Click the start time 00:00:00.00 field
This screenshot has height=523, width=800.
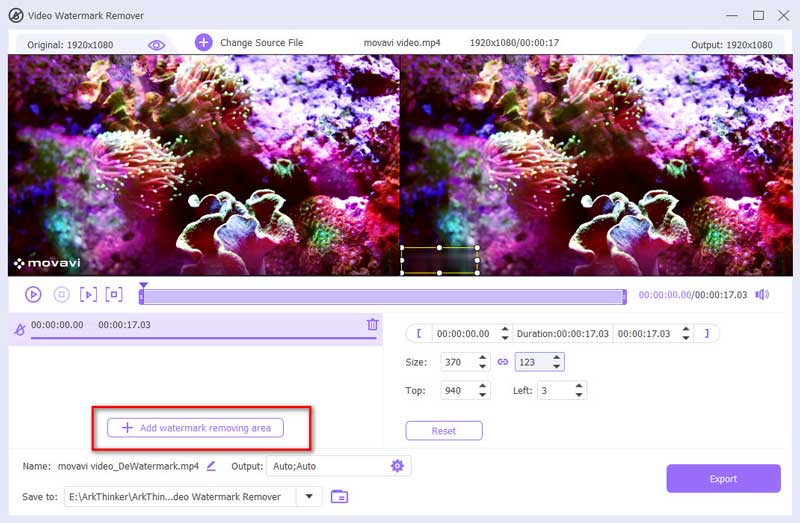tap(465, 334)
